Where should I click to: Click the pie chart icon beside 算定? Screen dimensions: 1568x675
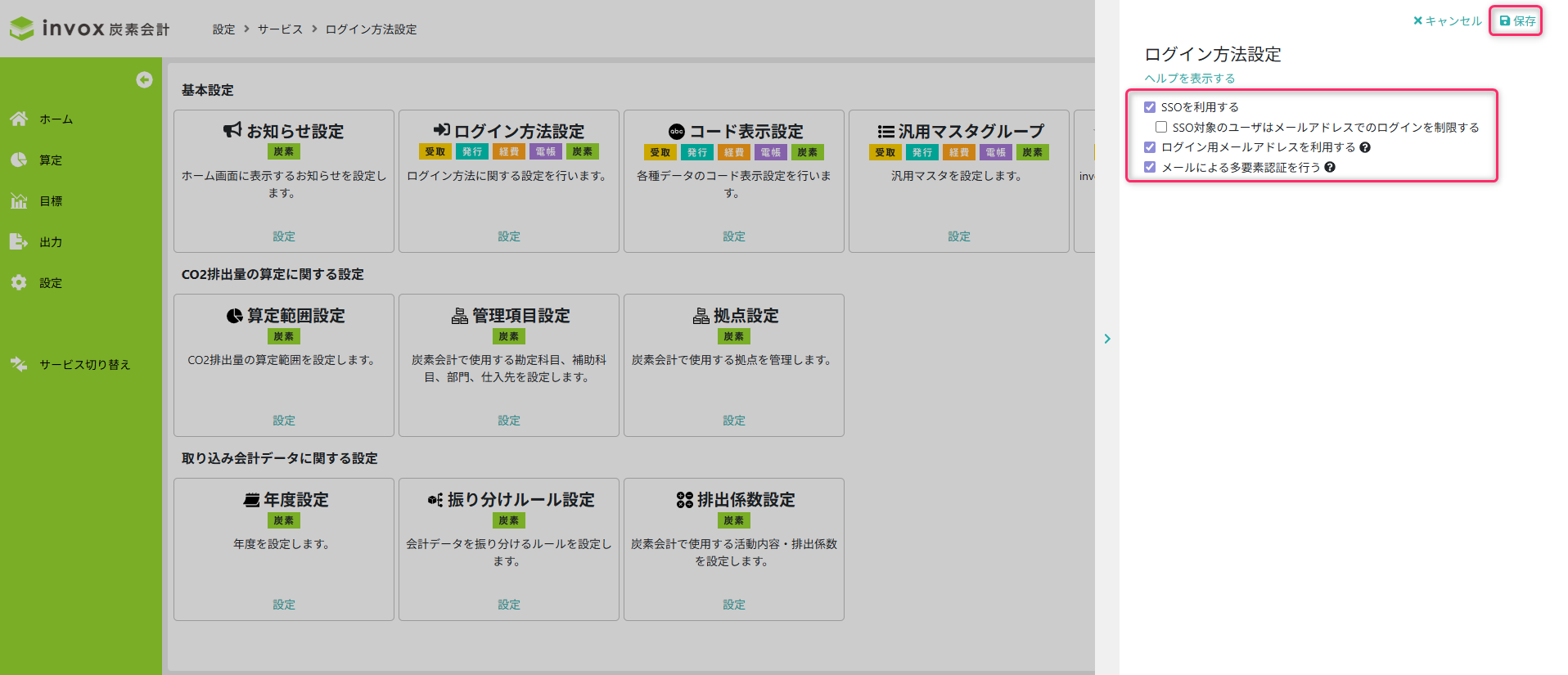pos(19,160)
